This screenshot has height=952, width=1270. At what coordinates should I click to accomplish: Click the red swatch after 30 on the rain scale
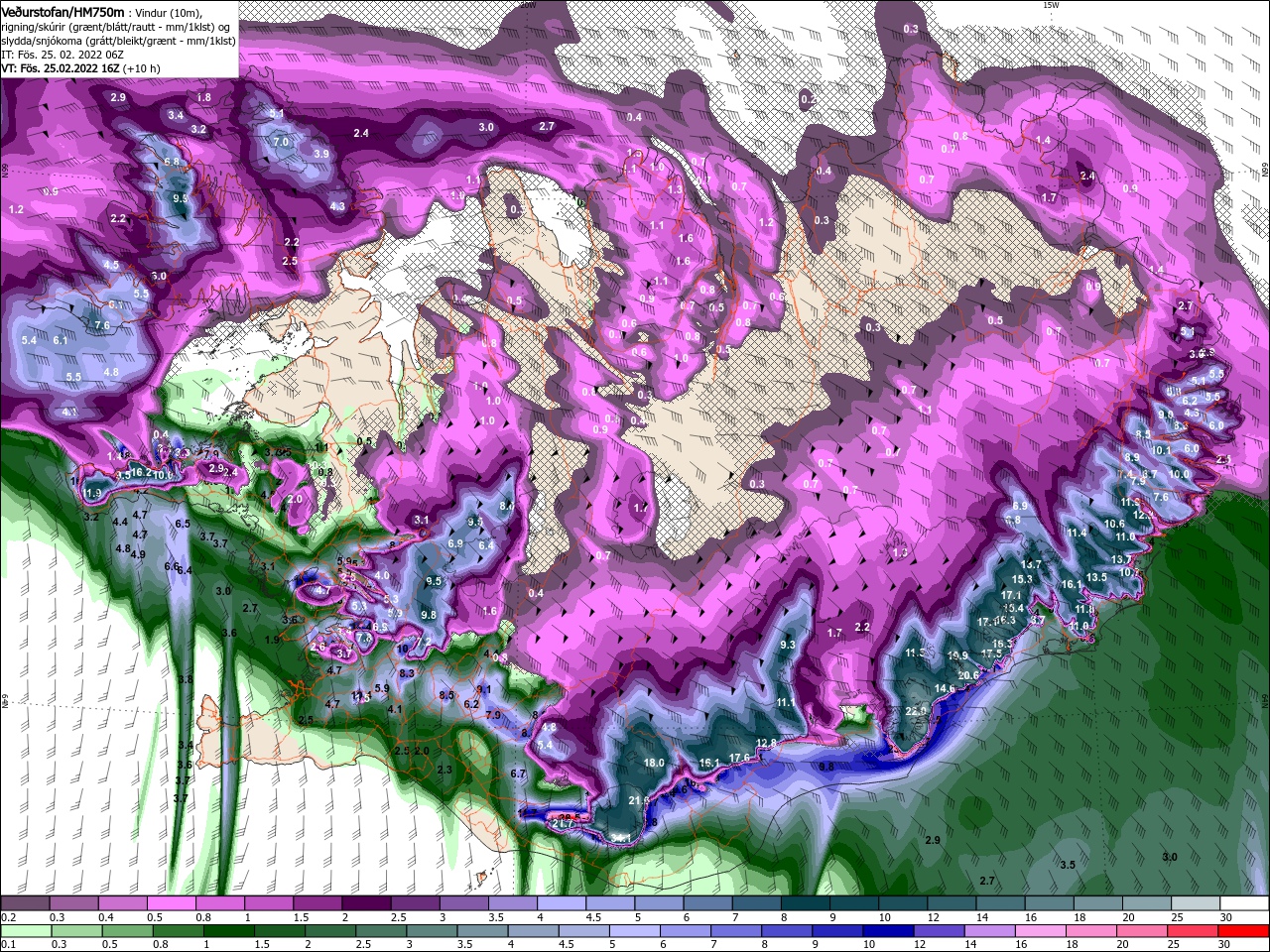(1245, 931)
